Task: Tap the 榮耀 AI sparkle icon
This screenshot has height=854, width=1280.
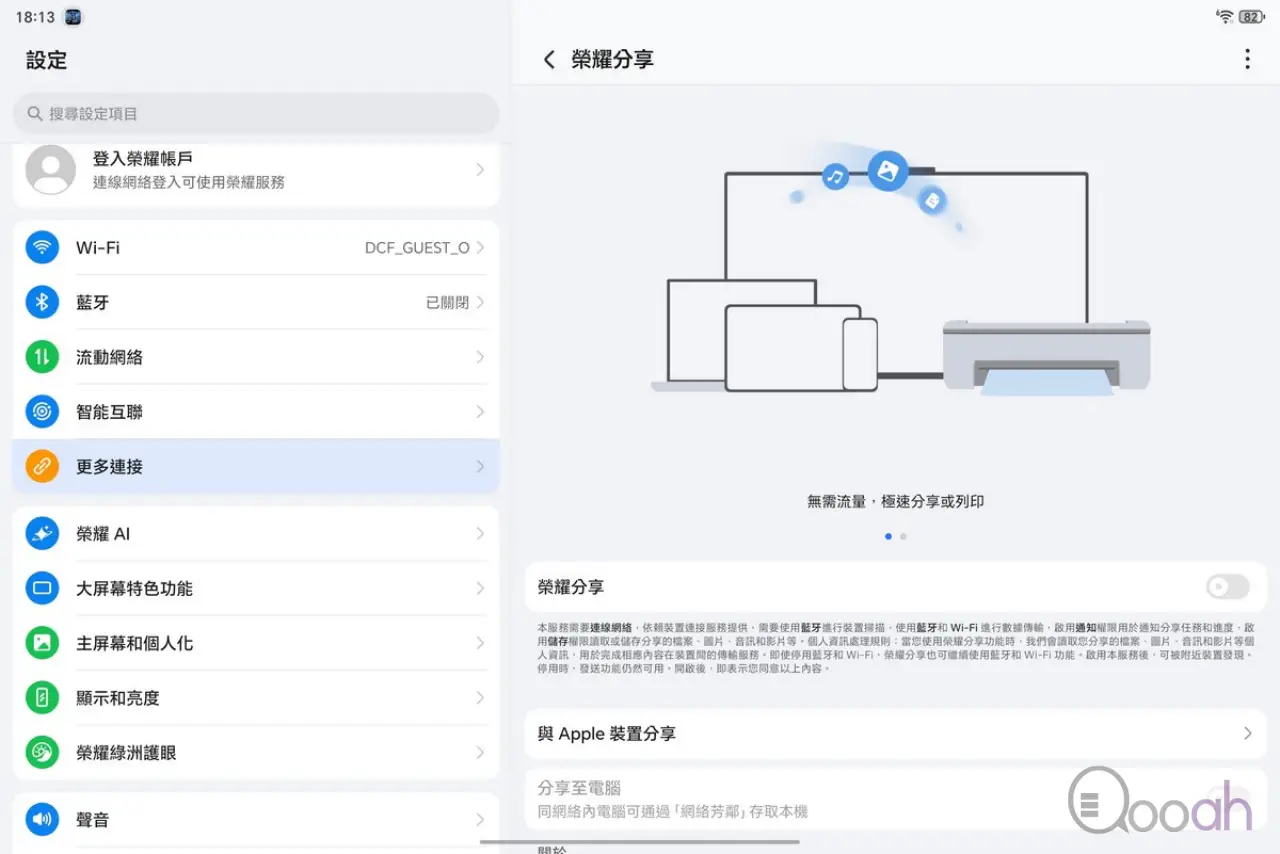Action: [42, 534]
